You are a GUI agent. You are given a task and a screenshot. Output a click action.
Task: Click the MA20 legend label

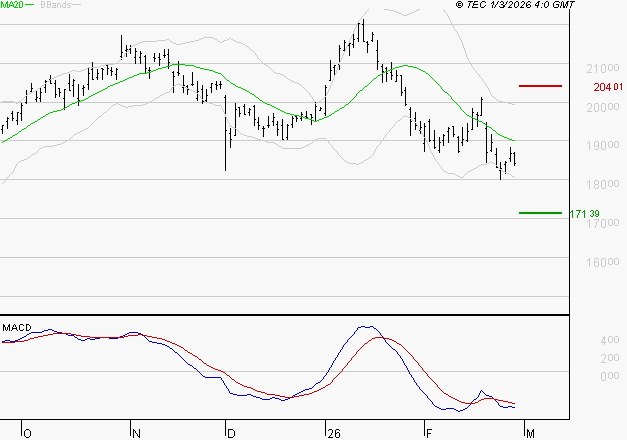[x=11, y=5]
